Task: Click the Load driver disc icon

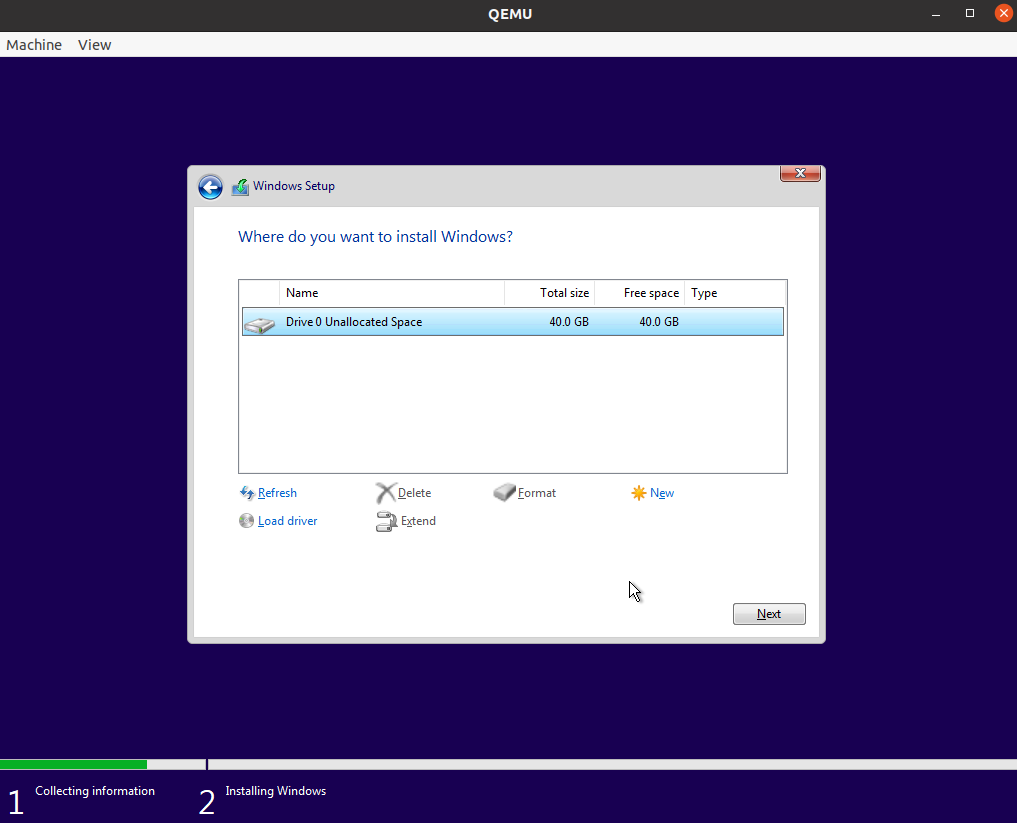Action: (x=246, y=521)
